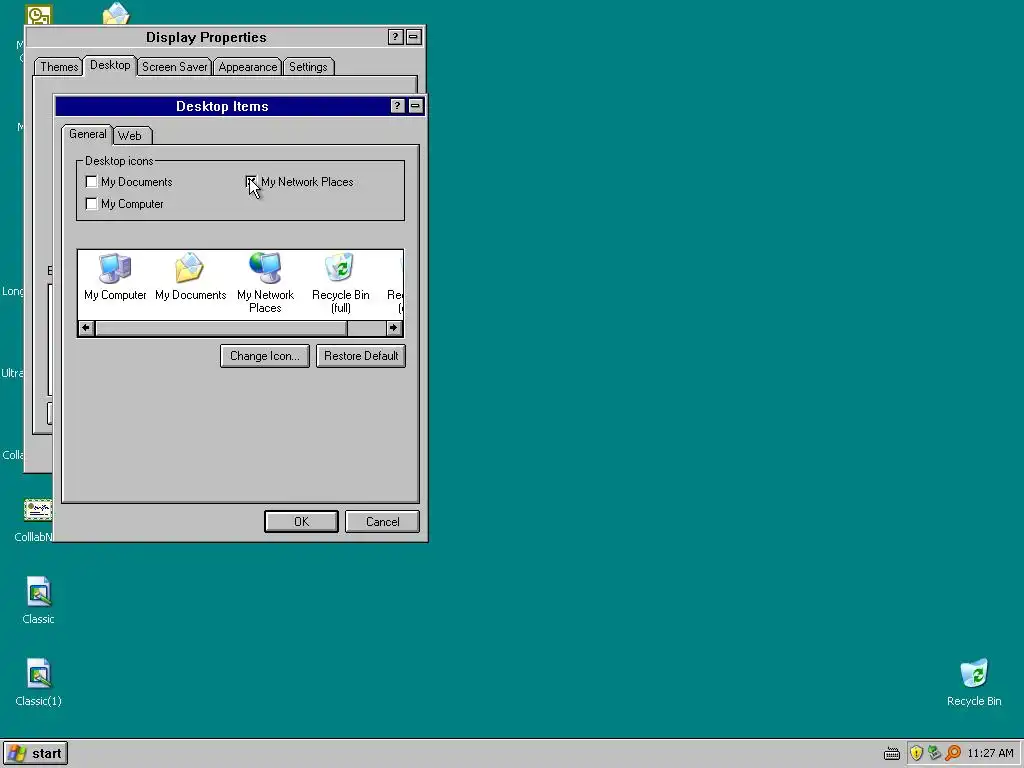Open the start menu

(x=35, y=754)
